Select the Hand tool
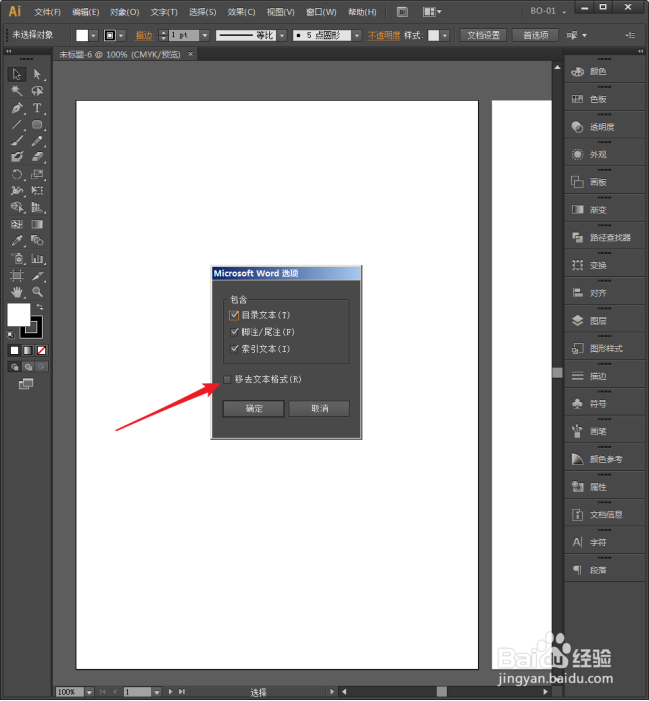The height and width of the screenshot is (701, 649). coord(17,292)
